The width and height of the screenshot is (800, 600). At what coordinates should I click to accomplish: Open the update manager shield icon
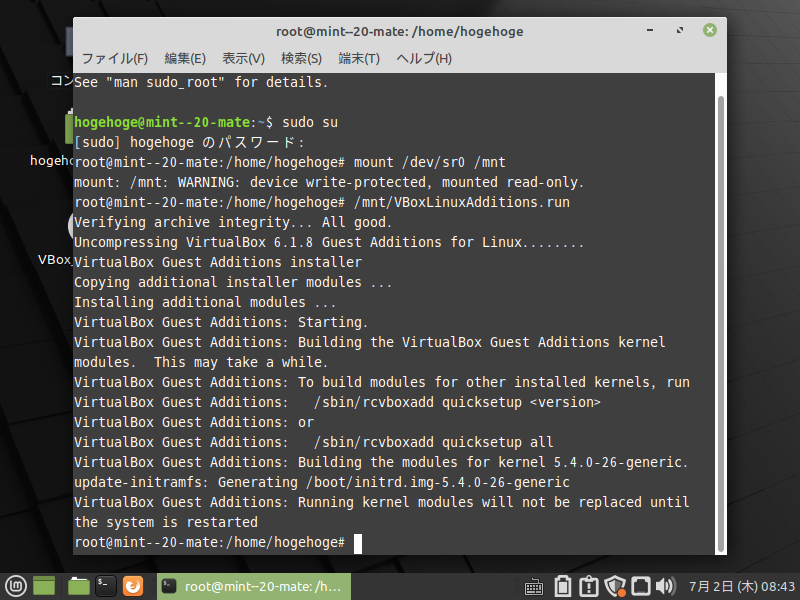pyautogui.click(x=615, y=586)
